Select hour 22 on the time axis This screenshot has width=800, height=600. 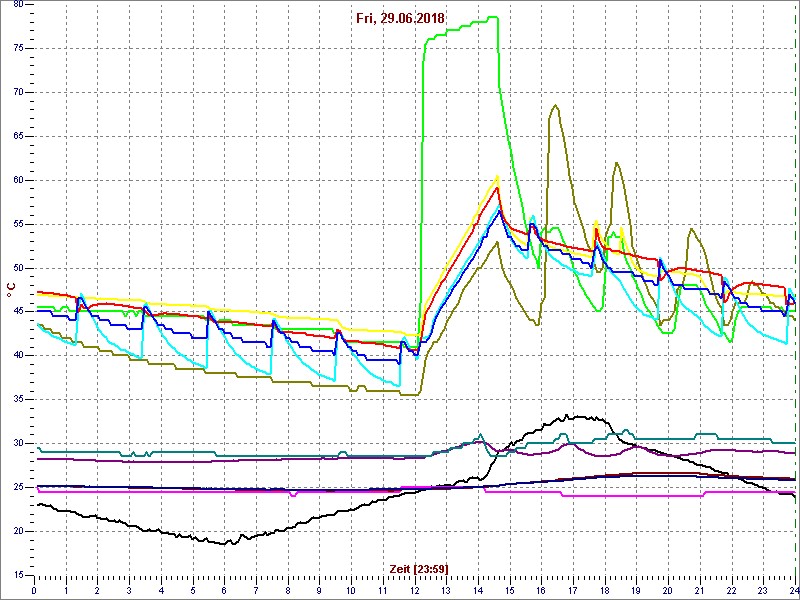(x=731, y=590)
